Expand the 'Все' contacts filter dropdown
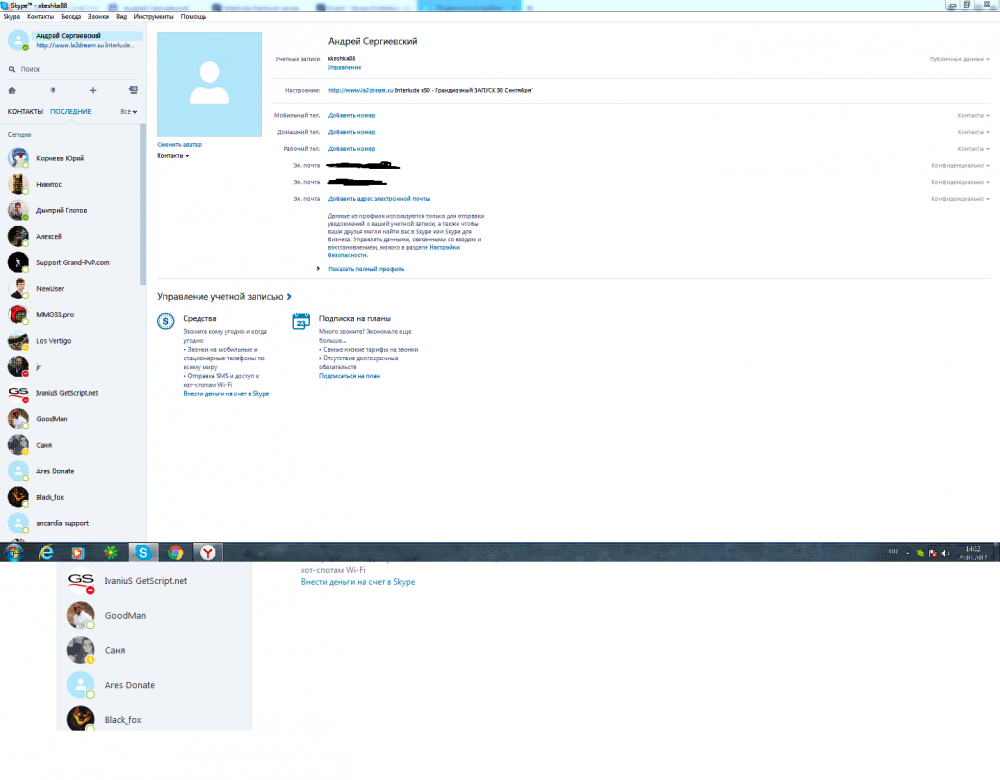 pyautogui.click(x=128, y=112)
